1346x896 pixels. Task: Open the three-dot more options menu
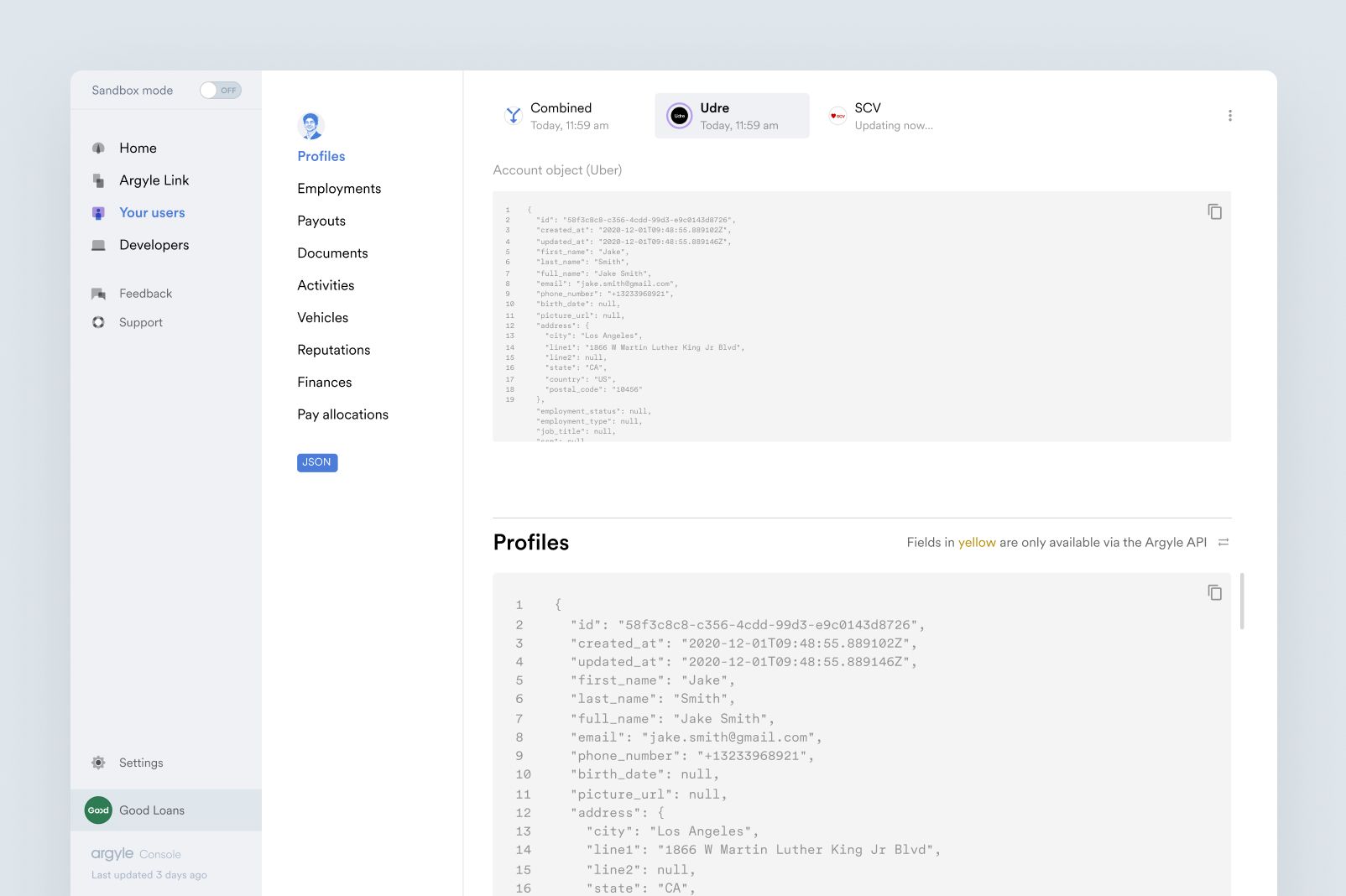pyautogui.click(x=1230, y=116)
